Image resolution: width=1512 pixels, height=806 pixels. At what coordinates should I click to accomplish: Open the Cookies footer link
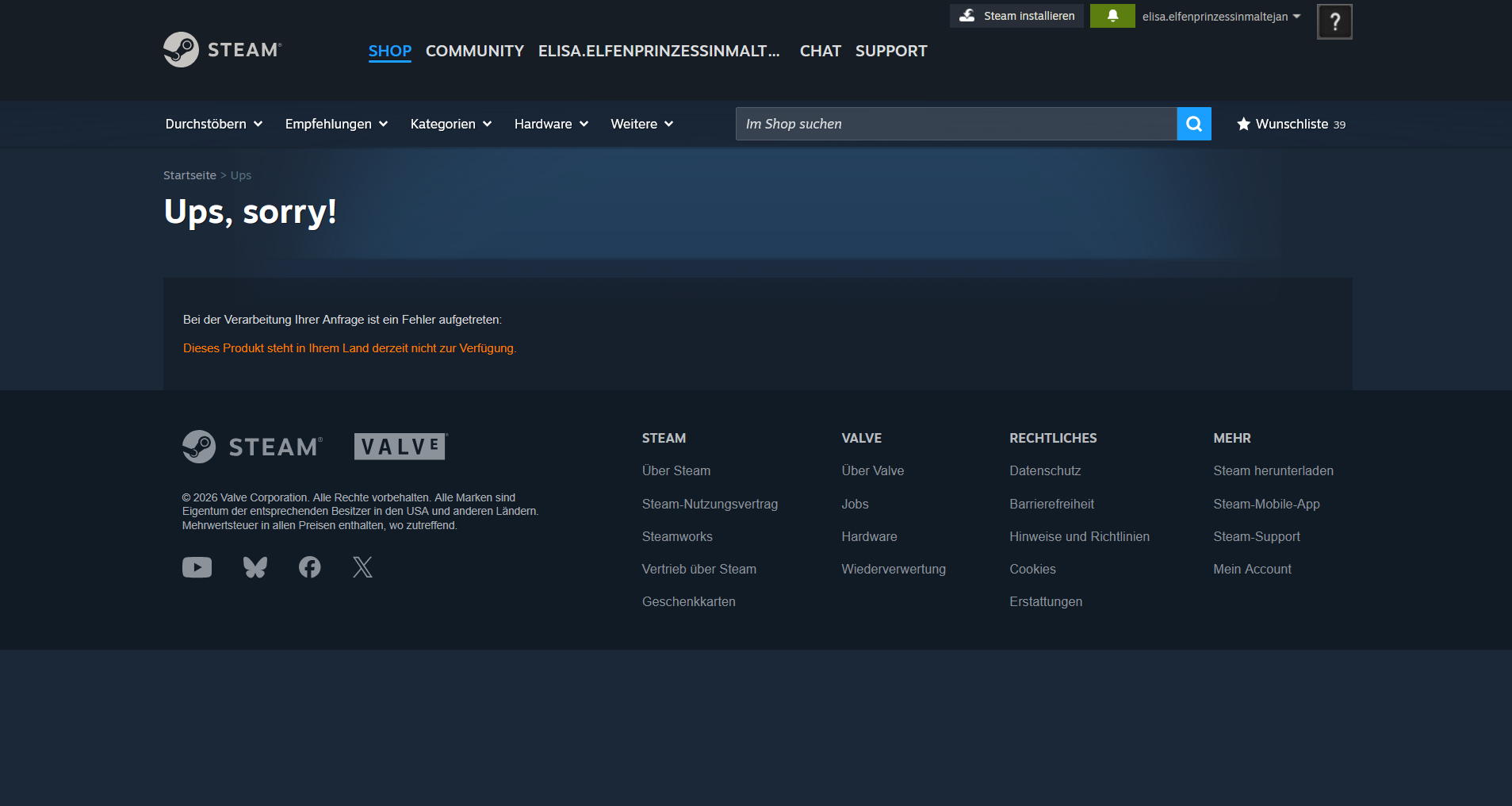[1032, 569]
